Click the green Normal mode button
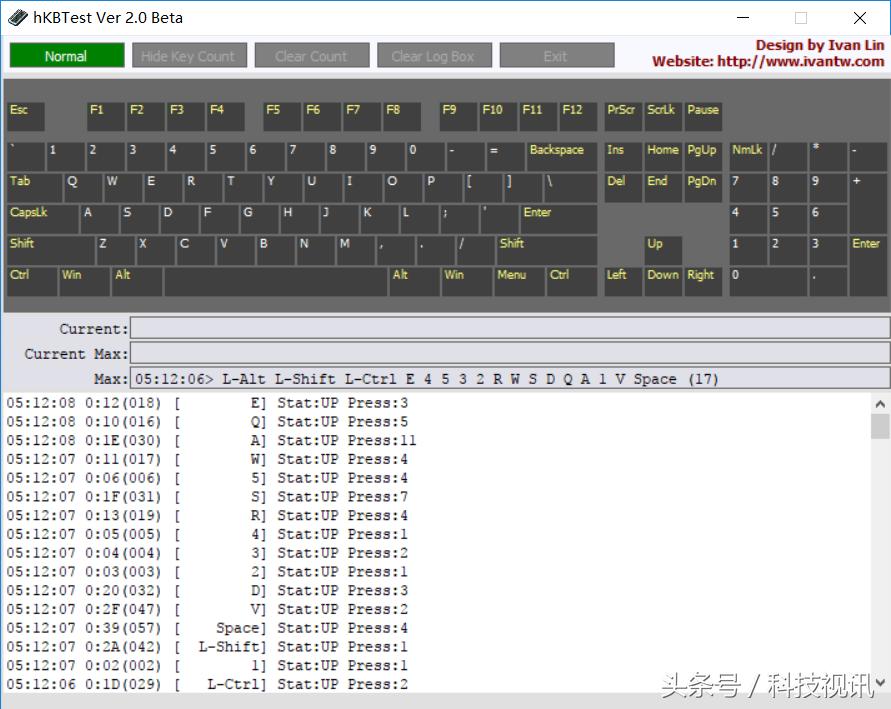 point(67,56)
